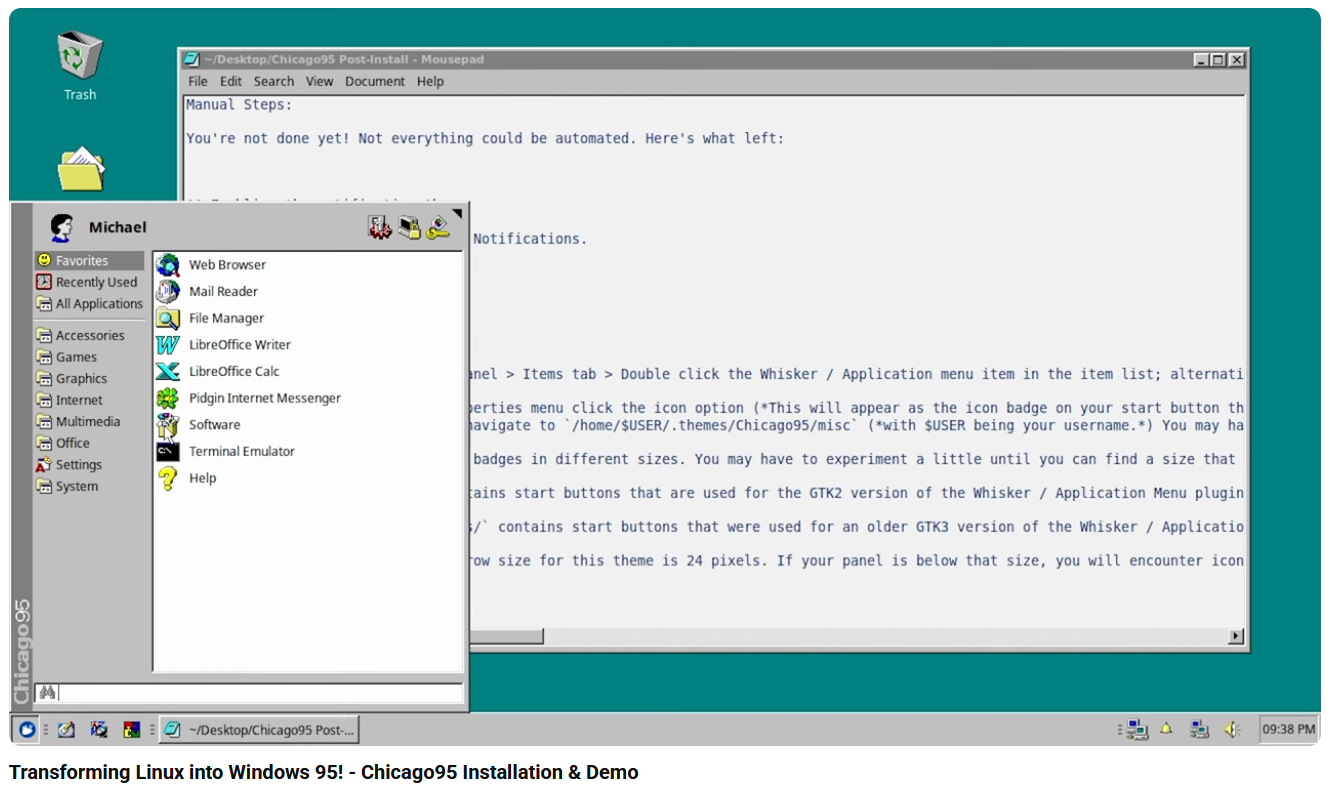Select the Office category
Viewport: 1331px width, 785px height.
[x=90, y=443]
